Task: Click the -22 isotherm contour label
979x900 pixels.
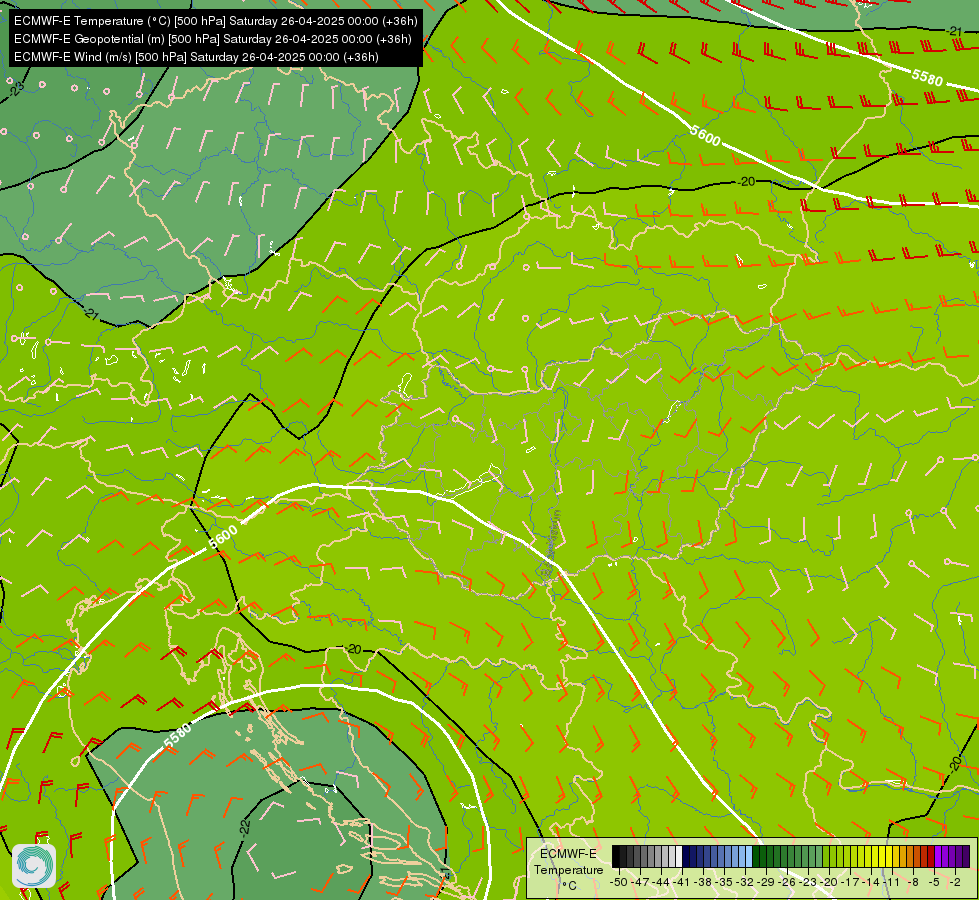Action: click(245, 827)
